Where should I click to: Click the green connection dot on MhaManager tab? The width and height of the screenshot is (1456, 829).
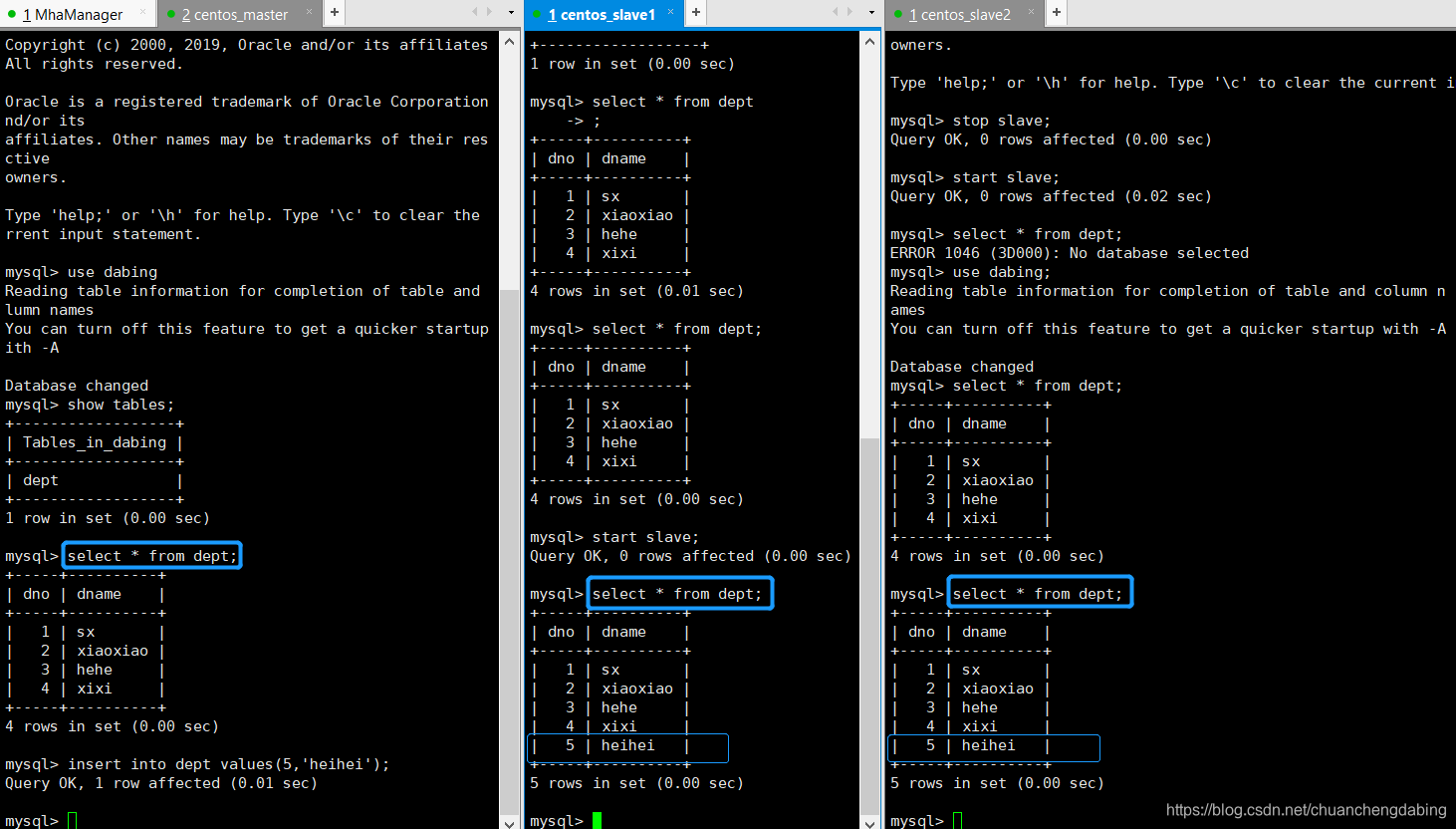(12, 14)
